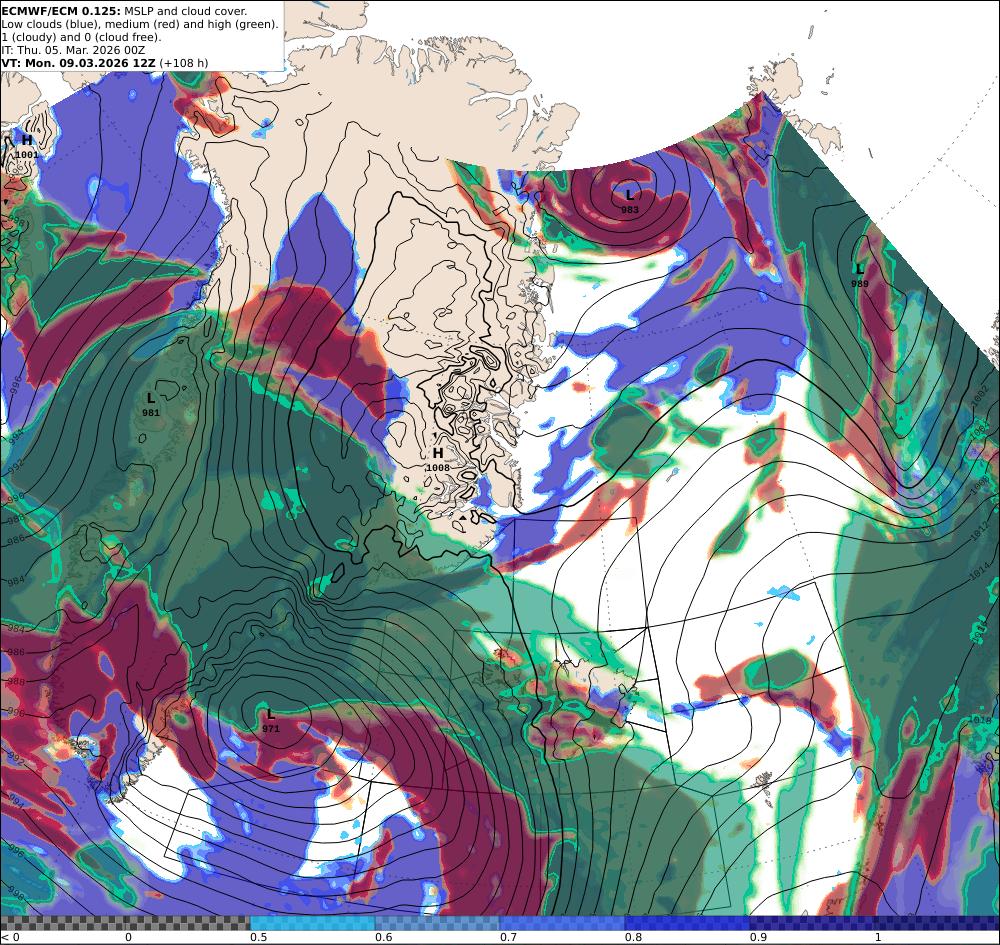Click the 0.6–0.7 colorbar segment
This screenshot has height=945, width=1000.
point(438,923)
